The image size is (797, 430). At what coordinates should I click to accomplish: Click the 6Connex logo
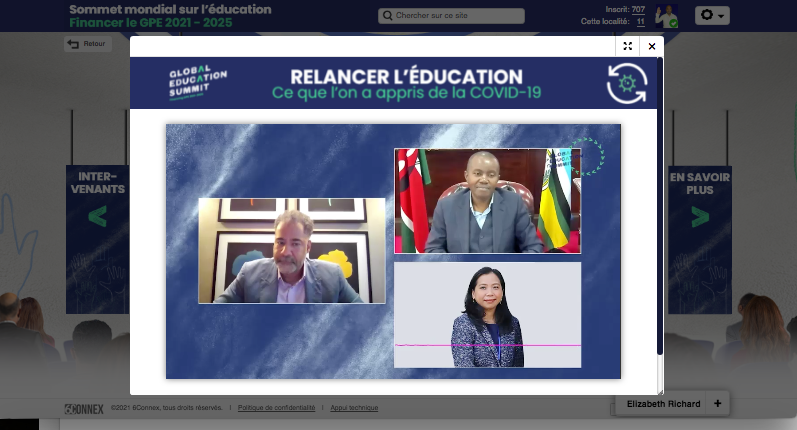[84, 409]
